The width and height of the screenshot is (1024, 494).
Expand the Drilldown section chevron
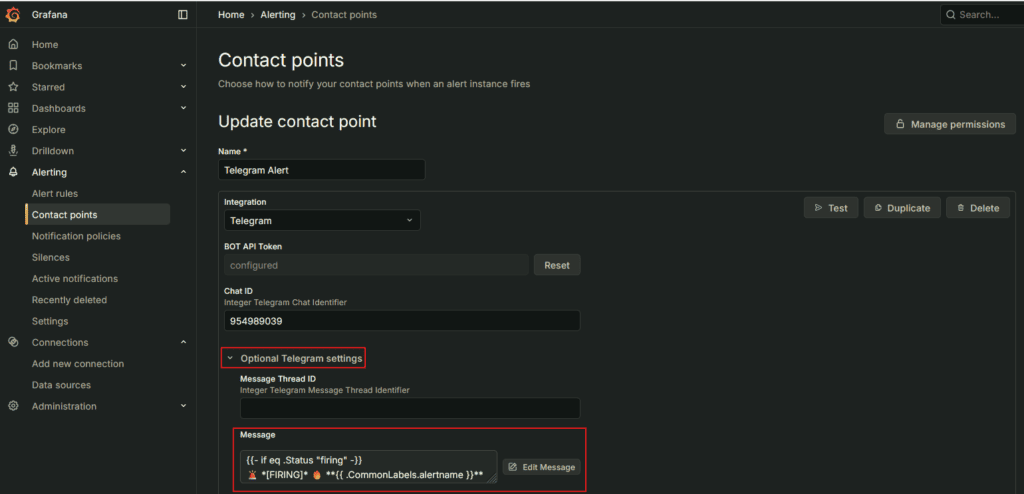[x=184, y=151]
